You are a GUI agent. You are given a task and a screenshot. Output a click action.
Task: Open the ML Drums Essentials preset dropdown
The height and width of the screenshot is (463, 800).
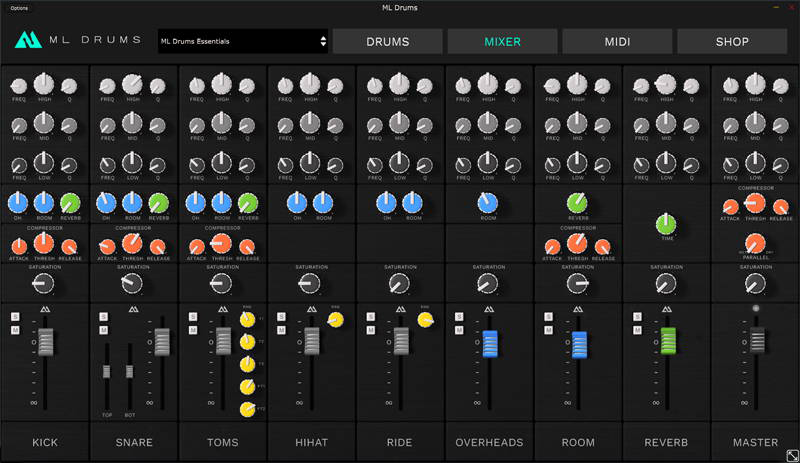coord(242,41)
